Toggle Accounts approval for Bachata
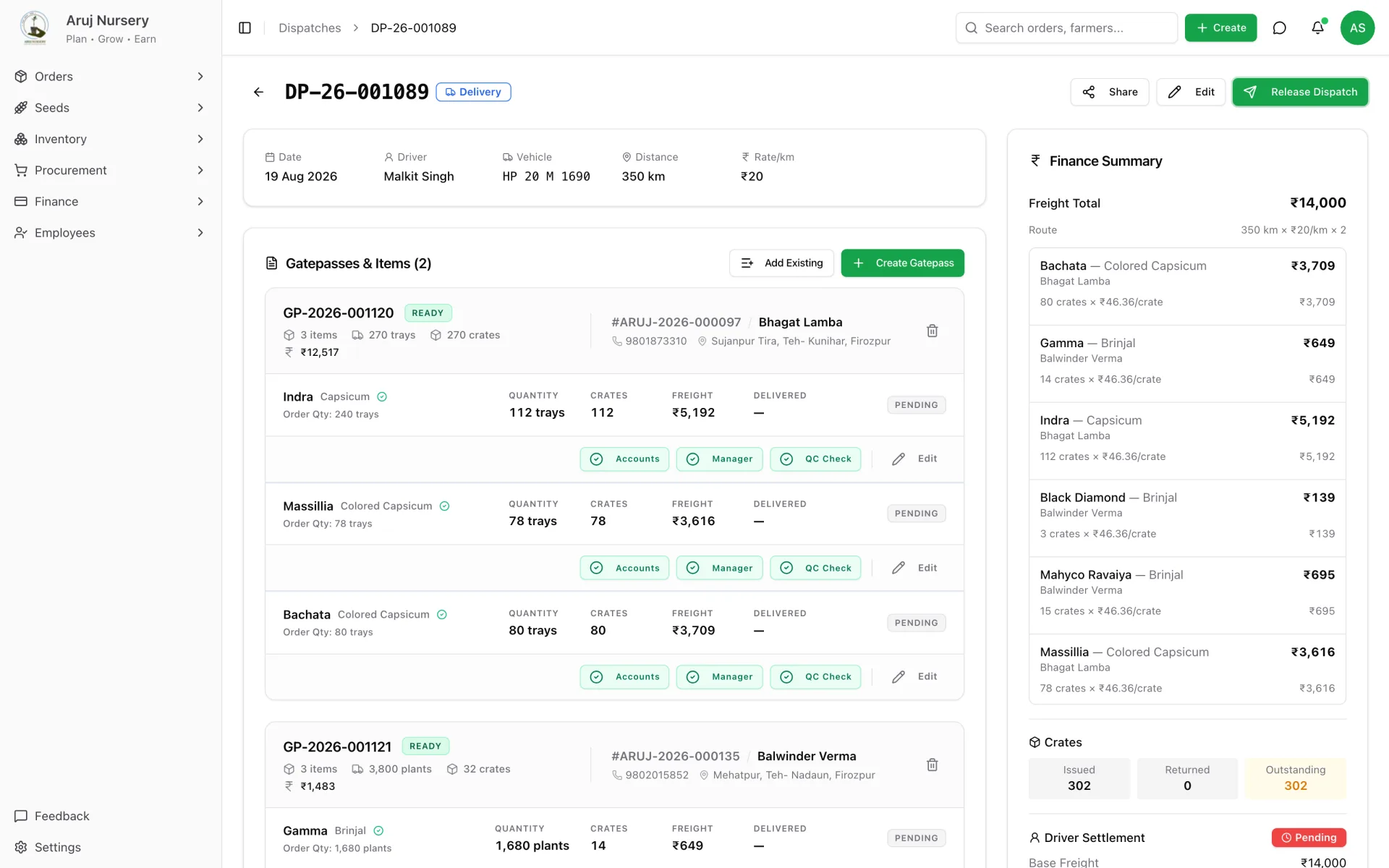The height and width of the screenshot is (868, 1389). point(624,676)
